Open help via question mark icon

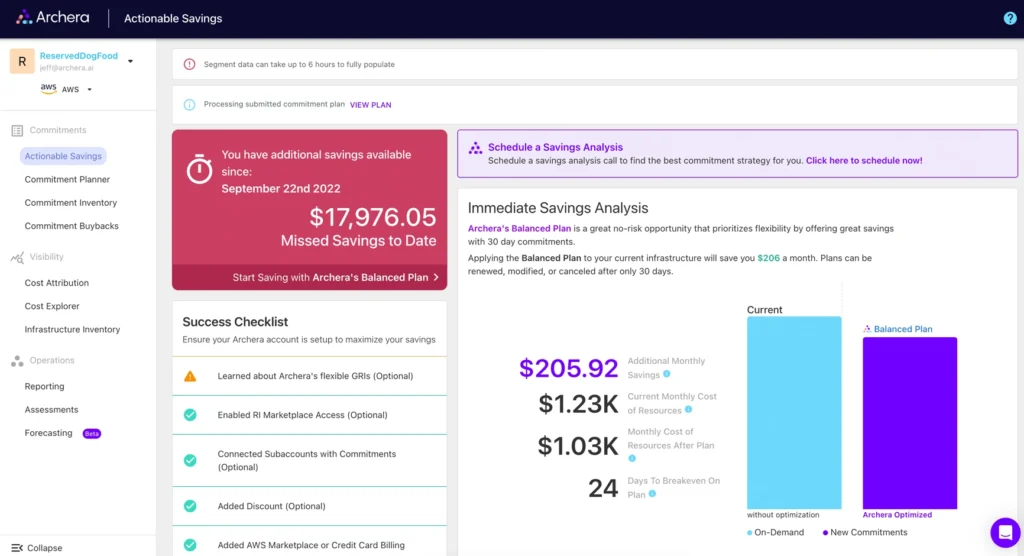click(1010, 18)
